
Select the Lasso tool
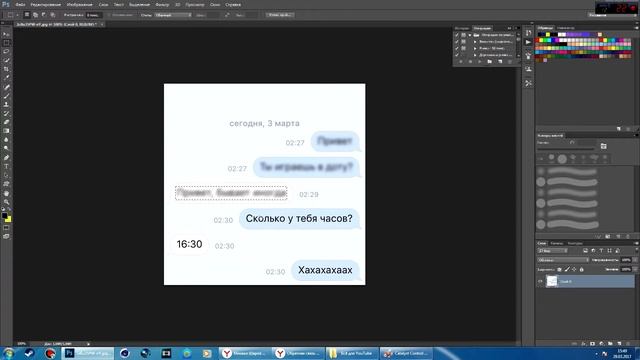[6, 51]
